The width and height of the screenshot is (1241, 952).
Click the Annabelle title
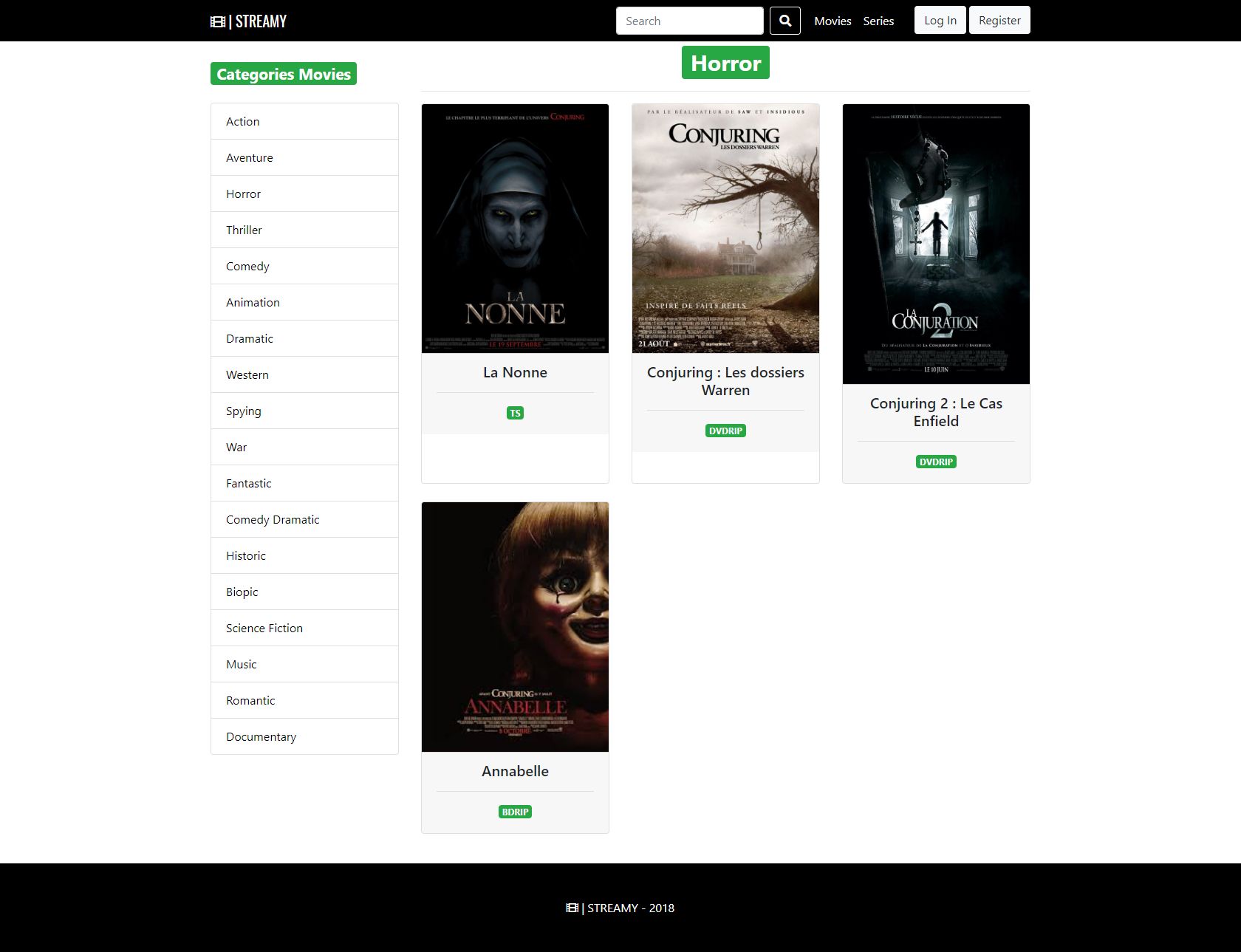click(x=515, y=771)
